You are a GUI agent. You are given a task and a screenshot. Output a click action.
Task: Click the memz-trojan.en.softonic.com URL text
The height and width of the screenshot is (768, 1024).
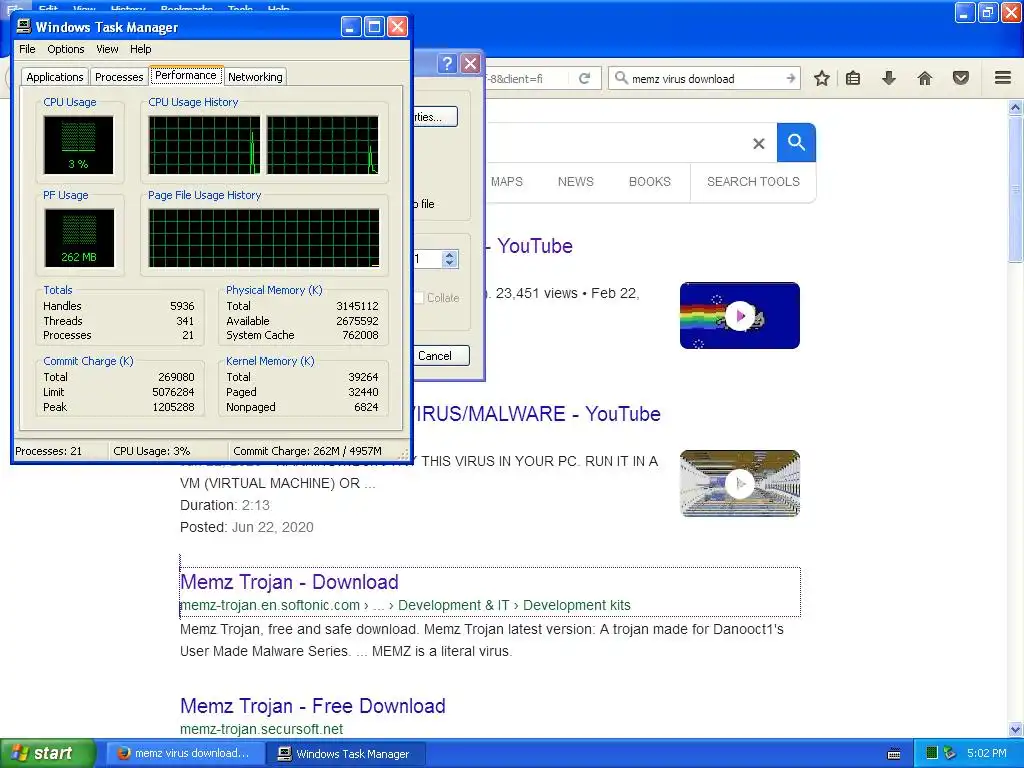click(x=270, y=605)
